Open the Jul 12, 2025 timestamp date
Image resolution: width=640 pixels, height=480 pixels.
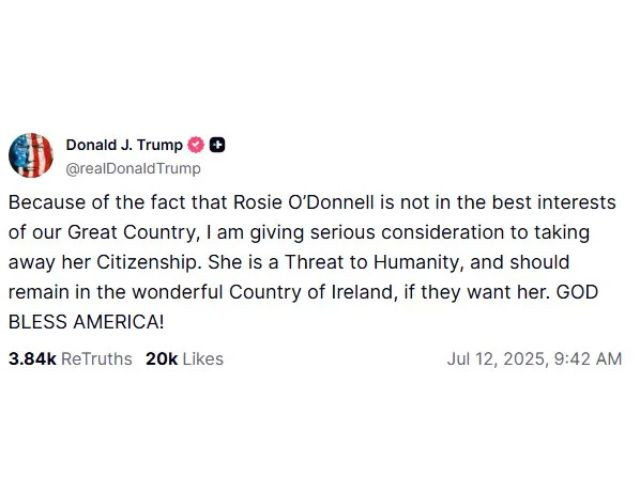496,359
